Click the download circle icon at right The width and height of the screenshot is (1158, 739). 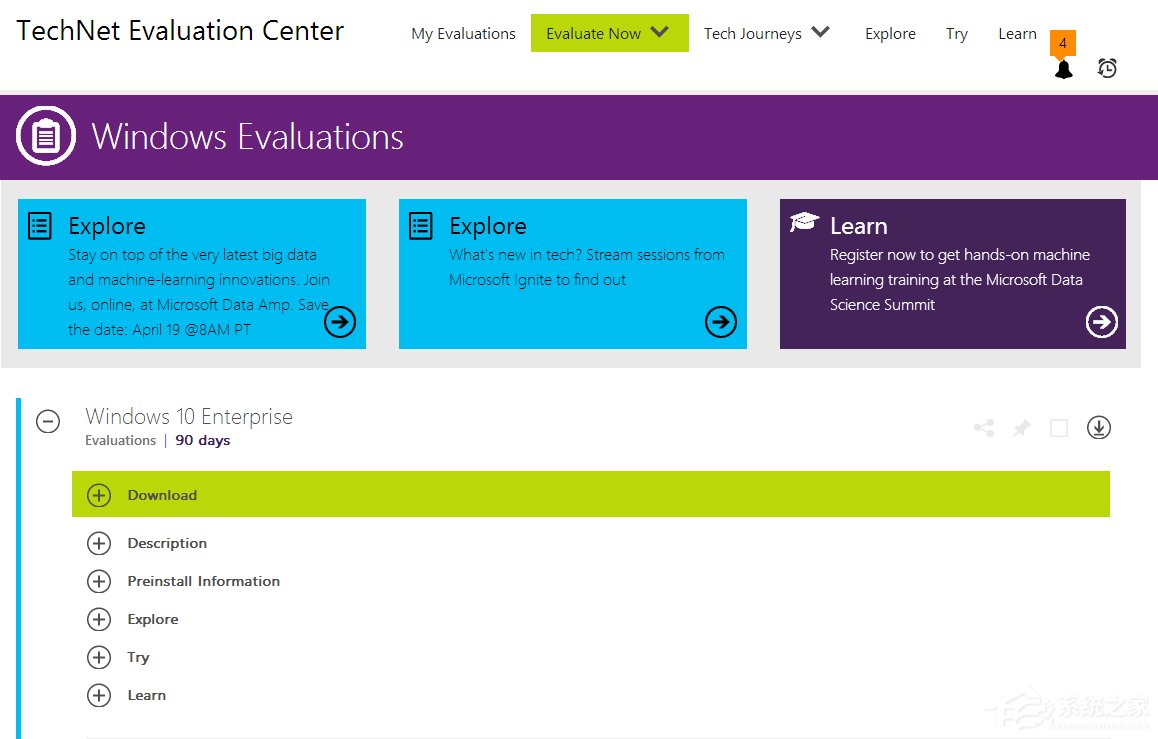click(1099, 427)
